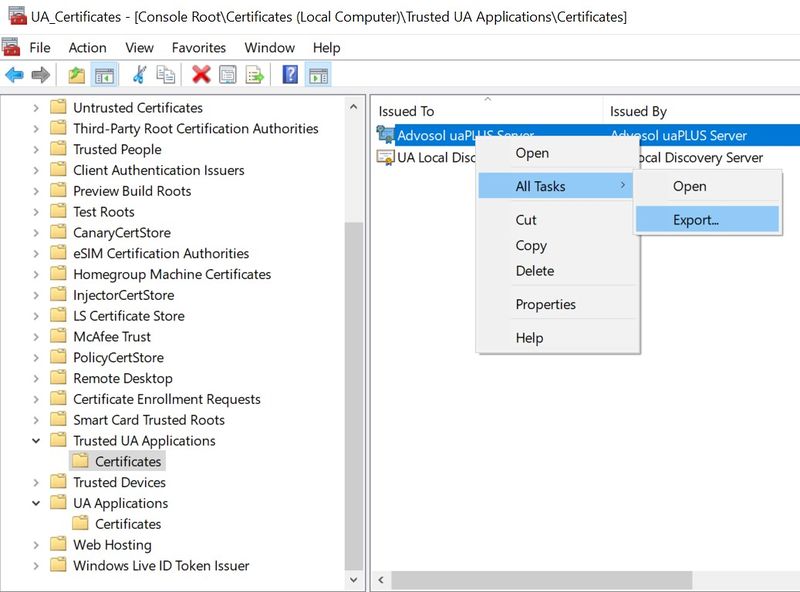Expand the Untrusted Certificates tree node
This screenshot has height=592, width=800.
tap(37, 108)
